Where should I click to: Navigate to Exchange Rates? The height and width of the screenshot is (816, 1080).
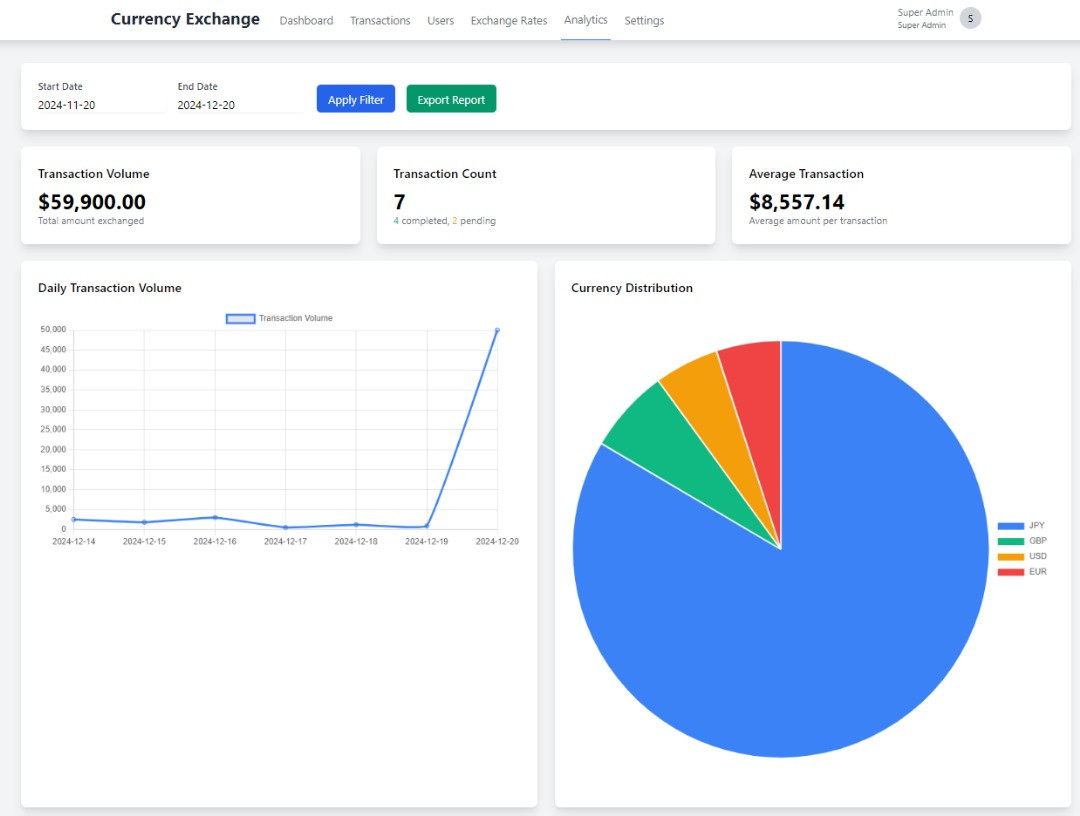click(509, 20)
